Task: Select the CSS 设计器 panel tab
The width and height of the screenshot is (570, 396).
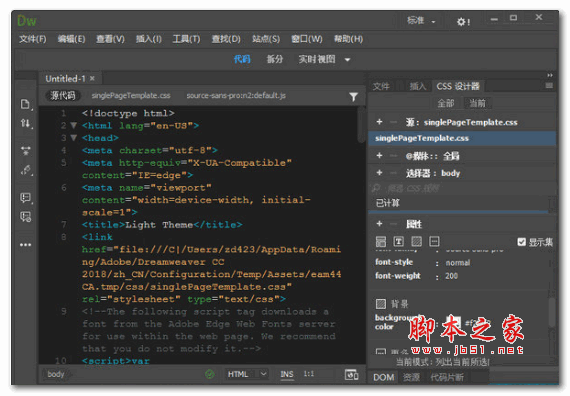Action: (458, 86)
